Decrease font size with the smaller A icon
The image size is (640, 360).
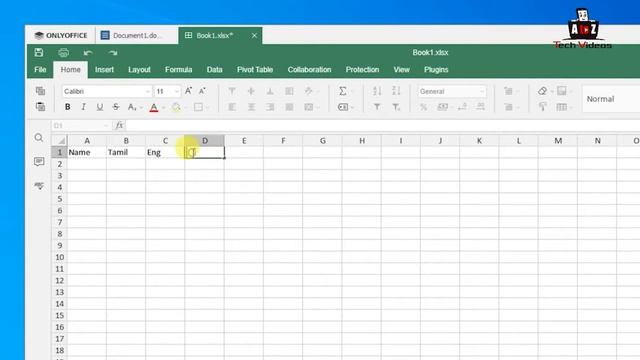click(202, 91)
